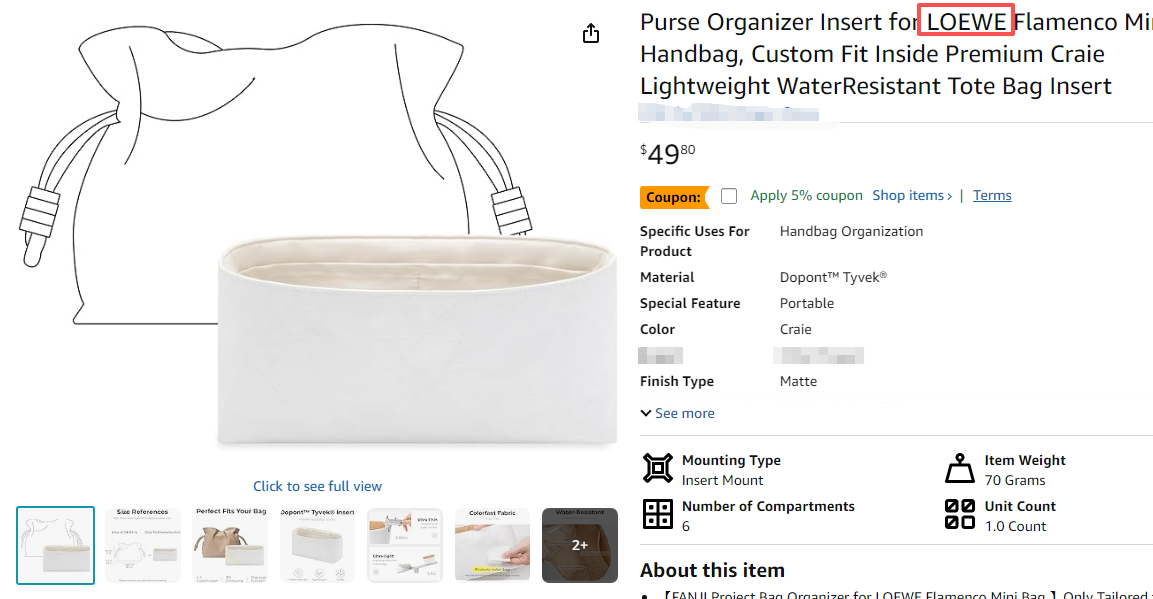The height and width of the screenshot is (599, 1153).
Task: Click the Number of Compartments grid icon
Action: (x=658, y=514)
